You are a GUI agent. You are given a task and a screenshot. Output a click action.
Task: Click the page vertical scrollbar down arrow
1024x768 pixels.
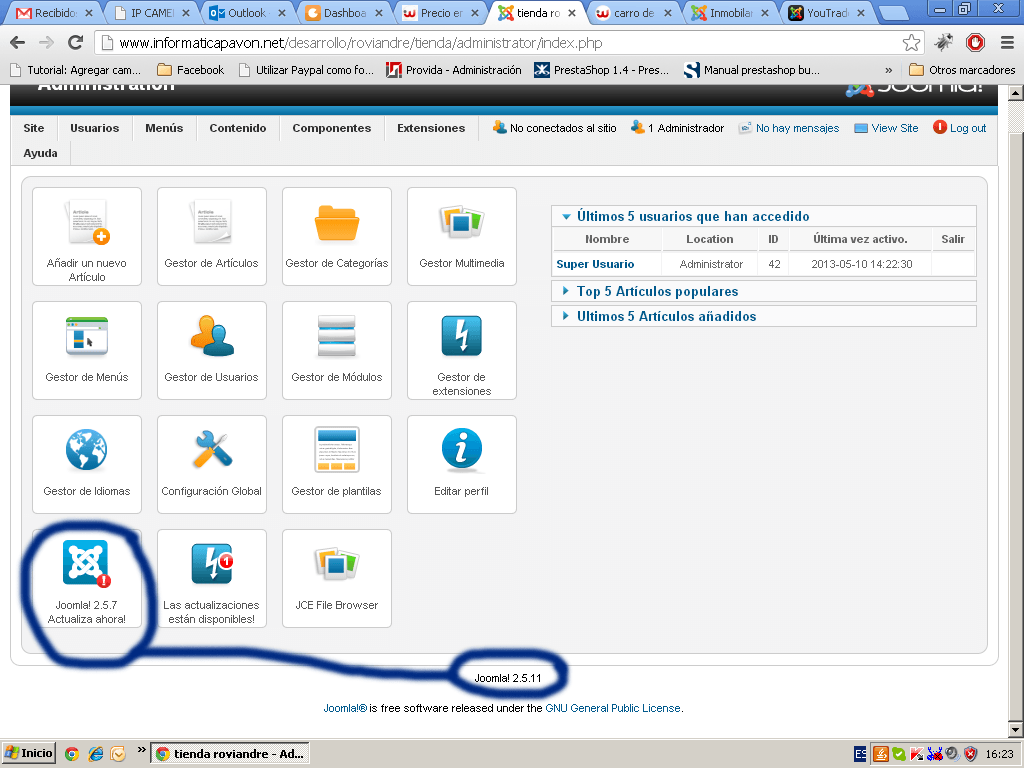[x=1015, y=729]
